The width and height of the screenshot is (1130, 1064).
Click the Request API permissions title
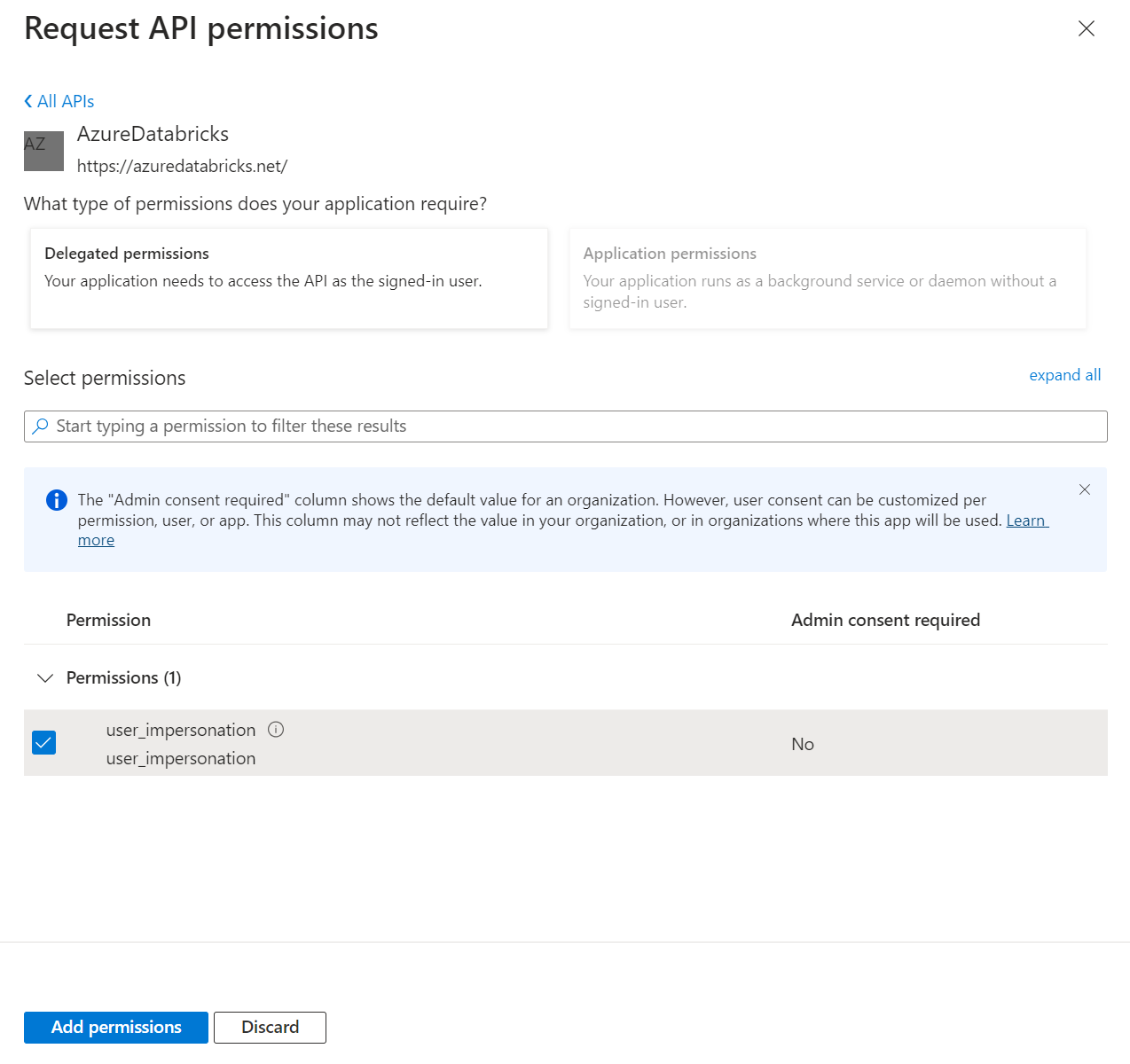(201, 28)
